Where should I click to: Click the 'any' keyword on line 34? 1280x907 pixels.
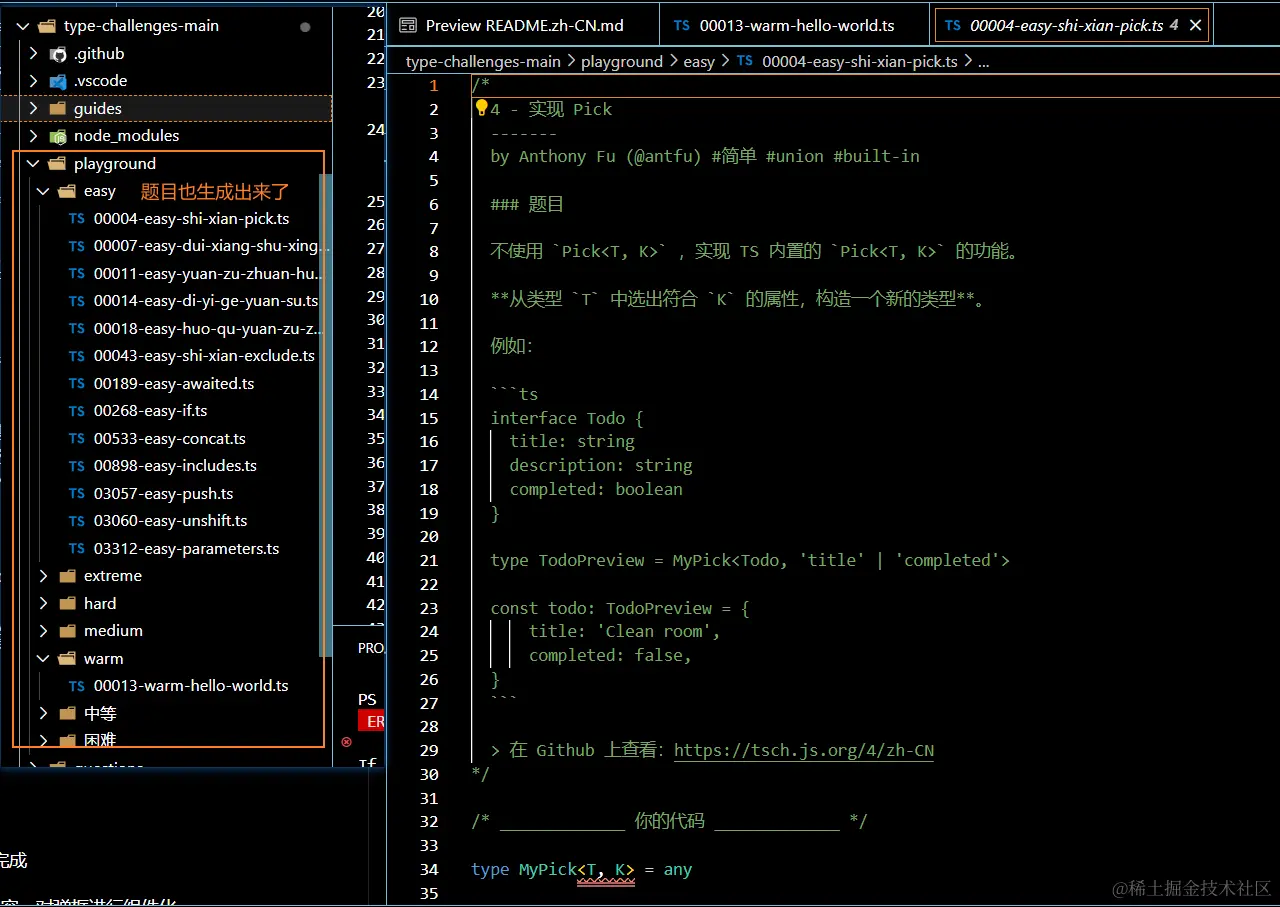tap(678, 870)
